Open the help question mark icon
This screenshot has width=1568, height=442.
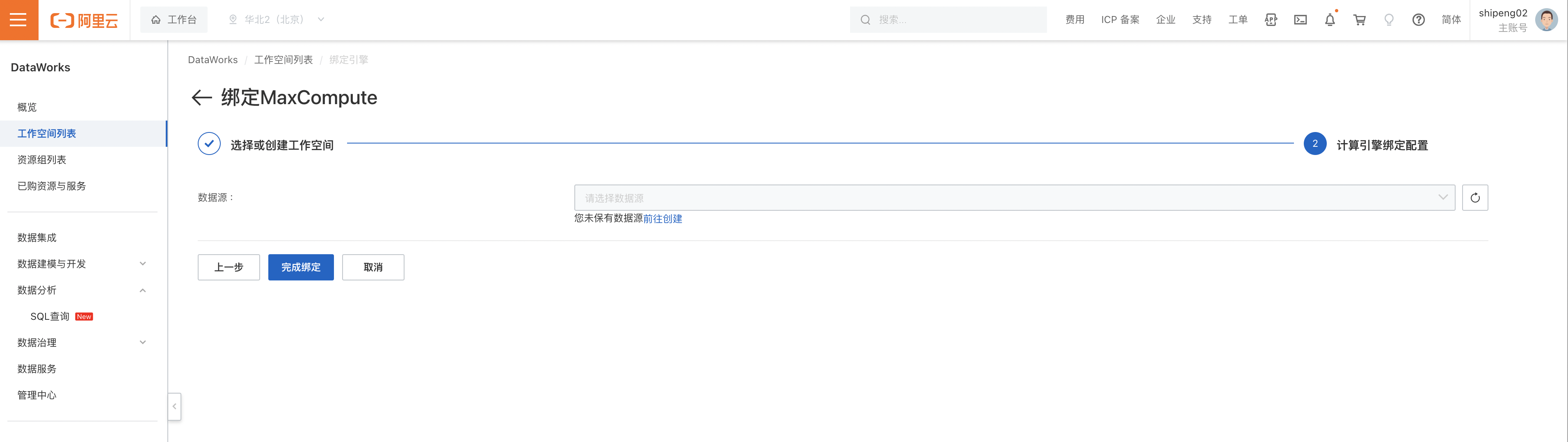[x=1418, y=20]
